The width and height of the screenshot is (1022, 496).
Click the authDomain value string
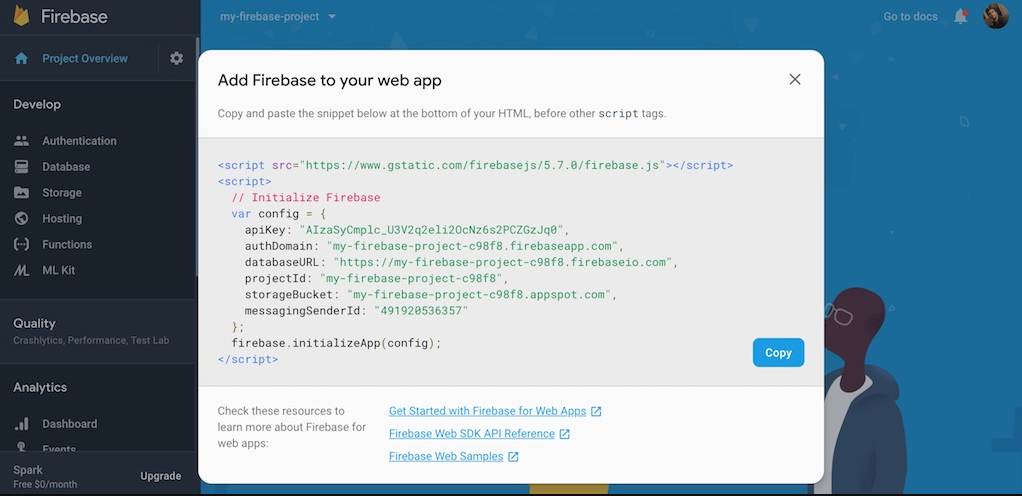[472, 246]
